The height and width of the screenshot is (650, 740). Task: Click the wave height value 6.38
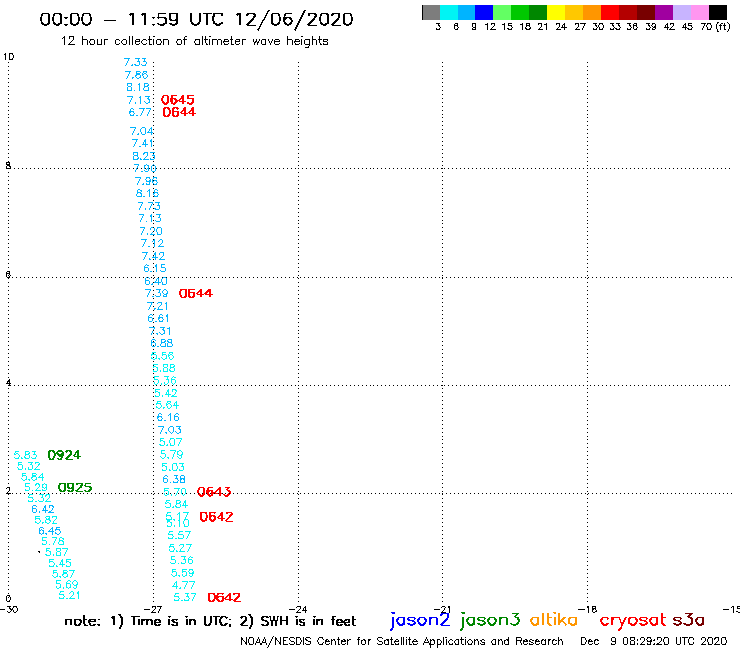(174, 480)
